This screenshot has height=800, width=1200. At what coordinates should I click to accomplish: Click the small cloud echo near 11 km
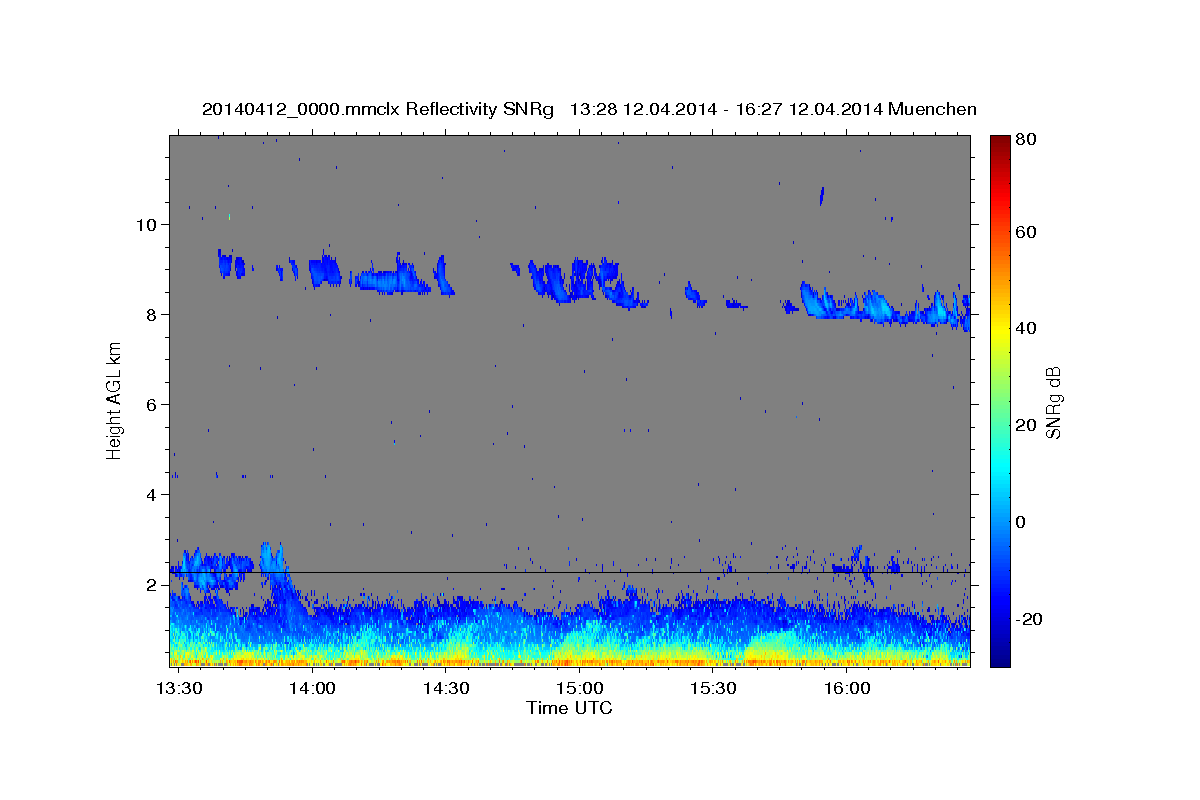[x=822, y=195]
